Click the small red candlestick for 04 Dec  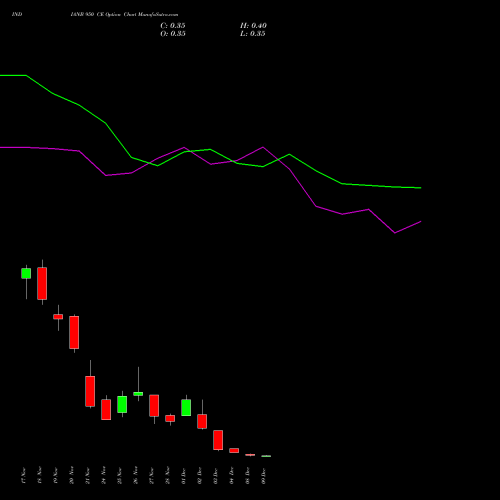tap(234, 450)
